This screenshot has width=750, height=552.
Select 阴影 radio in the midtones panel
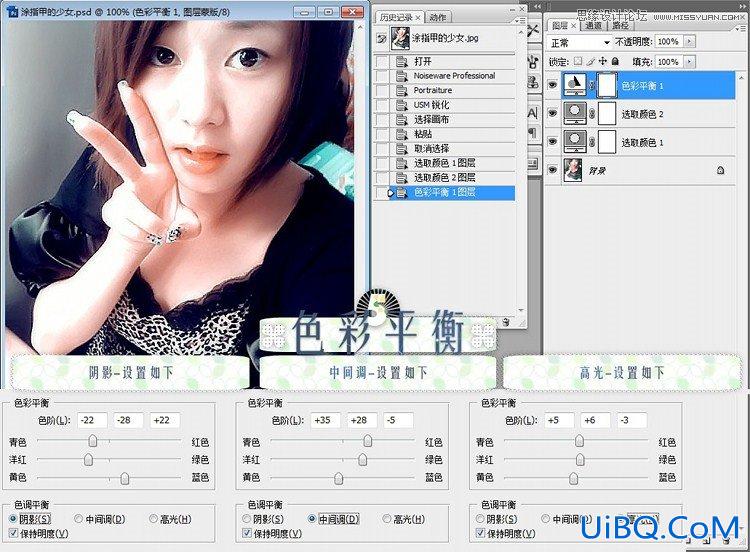(x=246, y=519)
